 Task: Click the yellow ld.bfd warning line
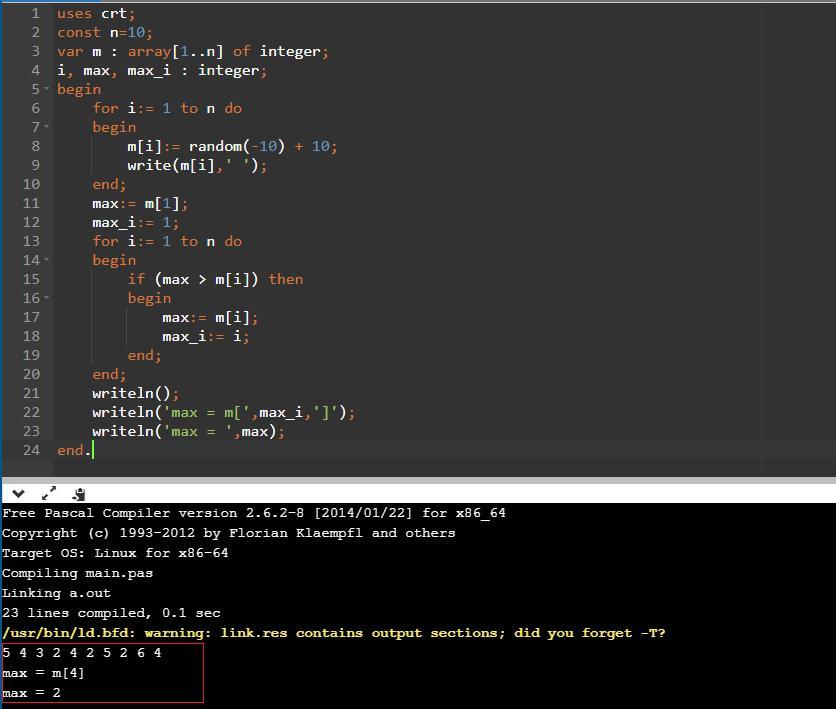coord(334,633)
